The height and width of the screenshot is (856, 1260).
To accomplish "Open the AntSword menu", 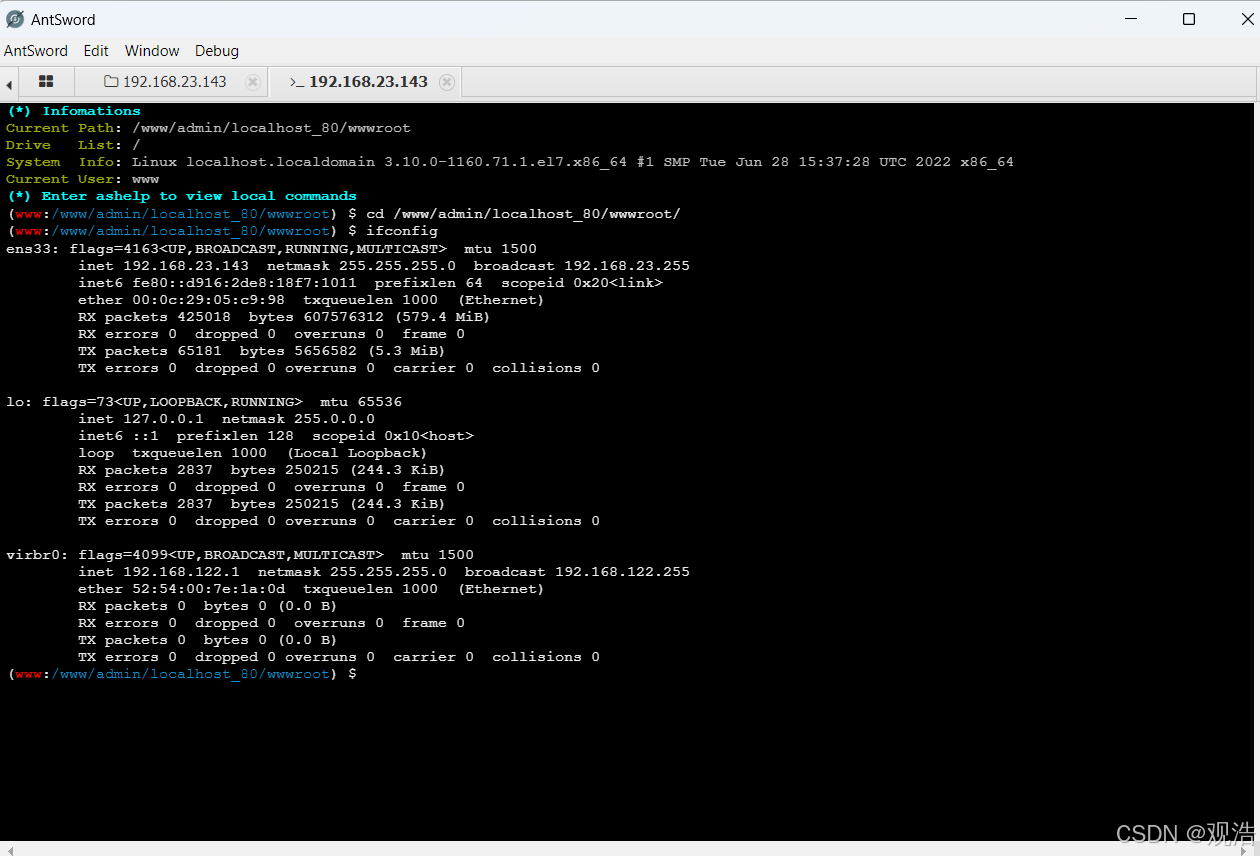I will pyautogui.click(x=36, y=51).
